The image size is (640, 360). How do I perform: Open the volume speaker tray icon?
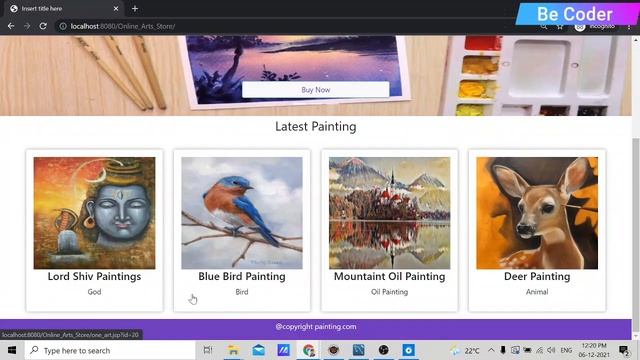pyautogui.click(x=551, y=350)
